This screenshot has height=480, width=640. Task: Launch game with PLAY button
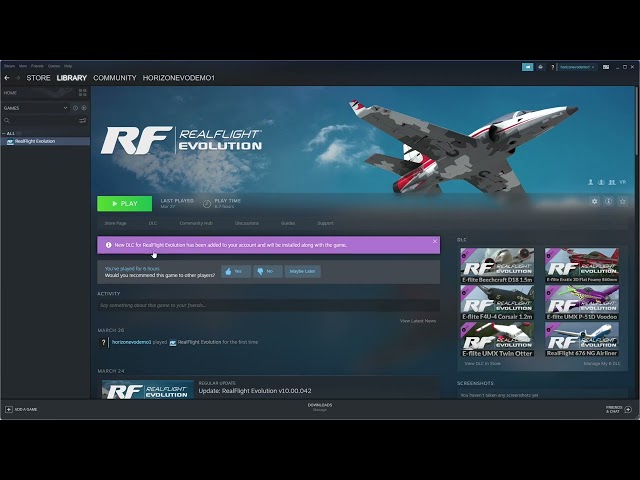124,203
